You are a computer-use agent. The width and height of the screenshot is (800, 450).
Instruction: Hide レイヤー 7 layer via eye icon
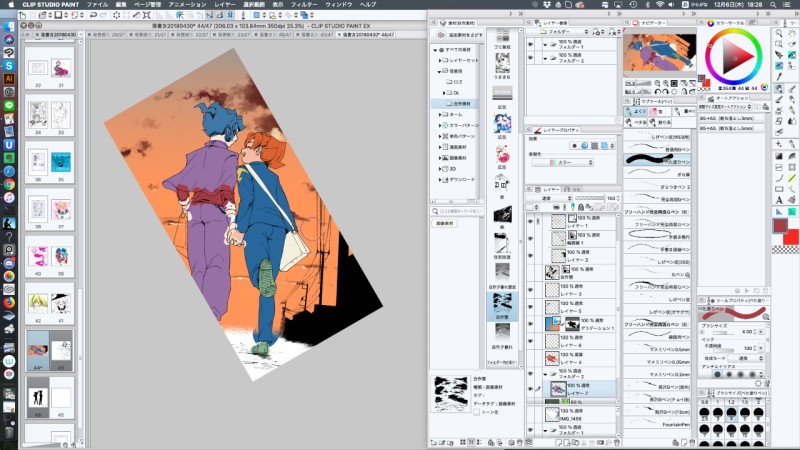(x=531, y=389)
